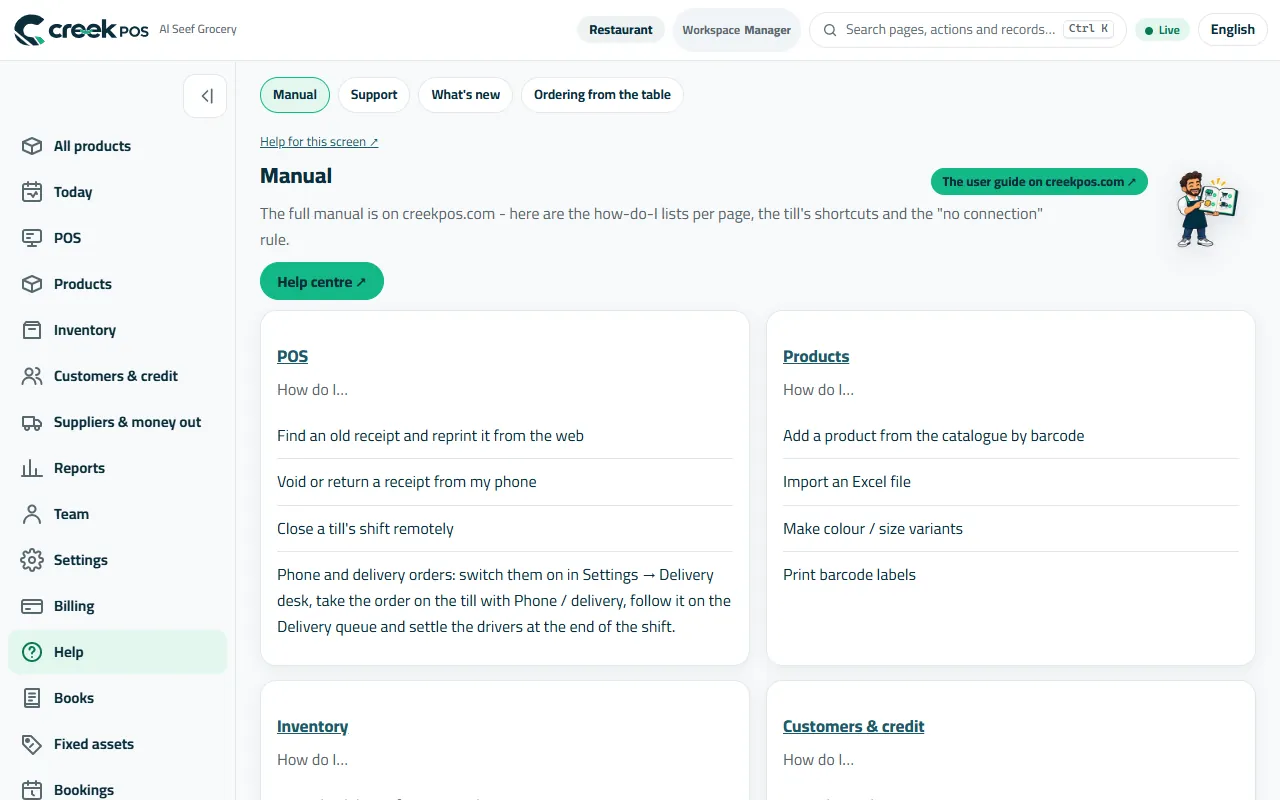Open Inventory box icon in sidebar

pyautogui.click(x=32, y=330)
